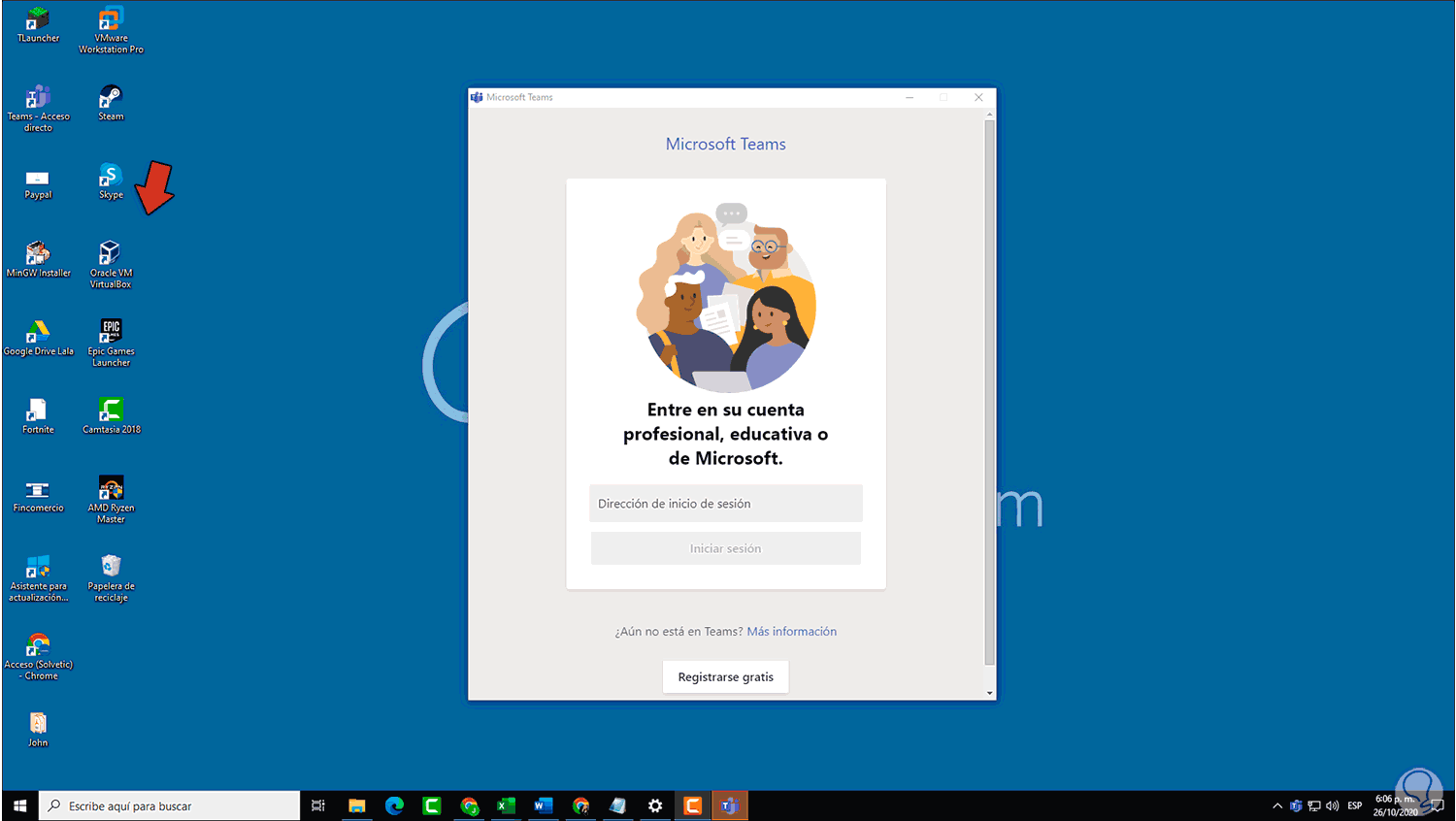Screen dimensions: 1456x821
Task: Select the Paypal desktop shortcut
Action: pyautogui.click(x=38, y=182)
